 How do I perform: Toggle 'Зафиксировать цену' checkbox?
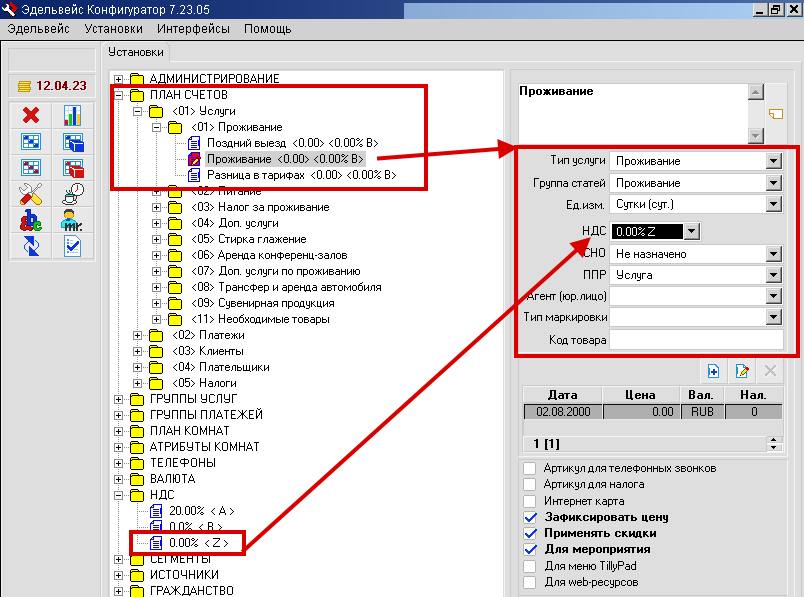pos(530,517)
